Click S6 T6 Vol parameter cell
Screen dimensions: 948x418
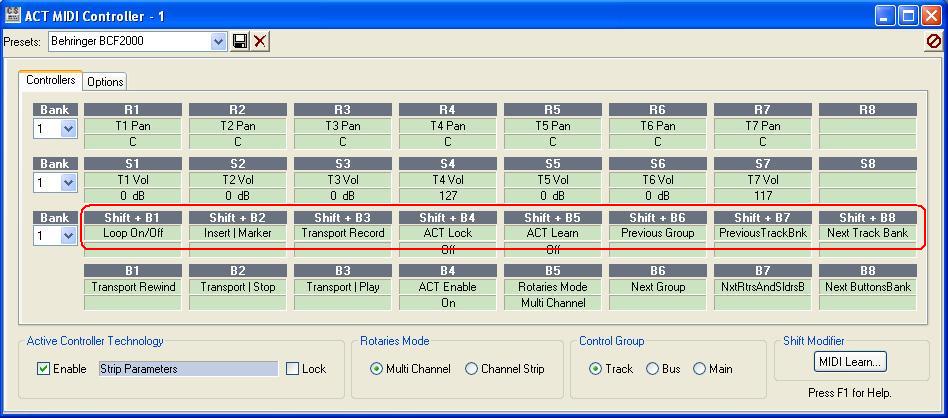tap(658, 180)
